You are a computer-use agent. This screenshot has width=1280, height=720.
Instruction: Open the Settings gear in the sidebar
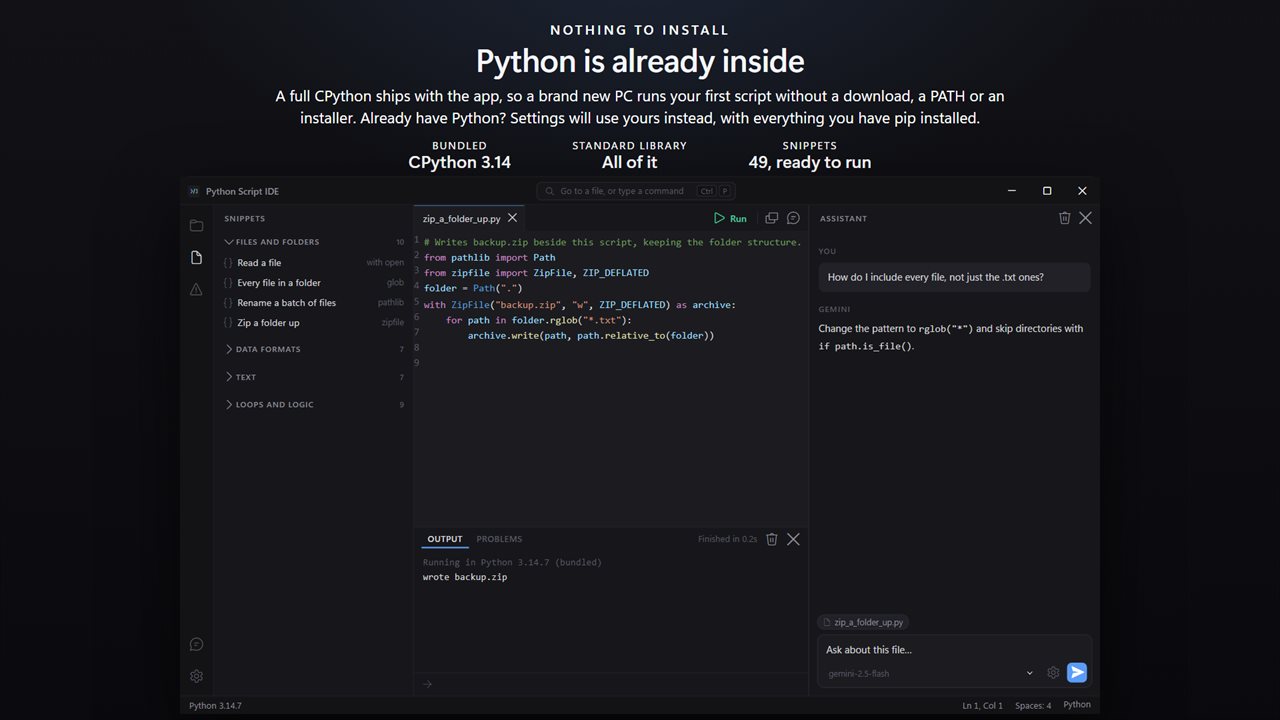196,676
